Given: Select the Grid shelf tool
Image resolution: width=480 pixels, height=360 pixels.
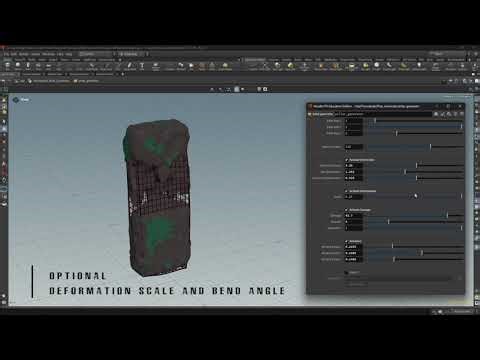Looking at the screenshot, I should pos(48,66).
